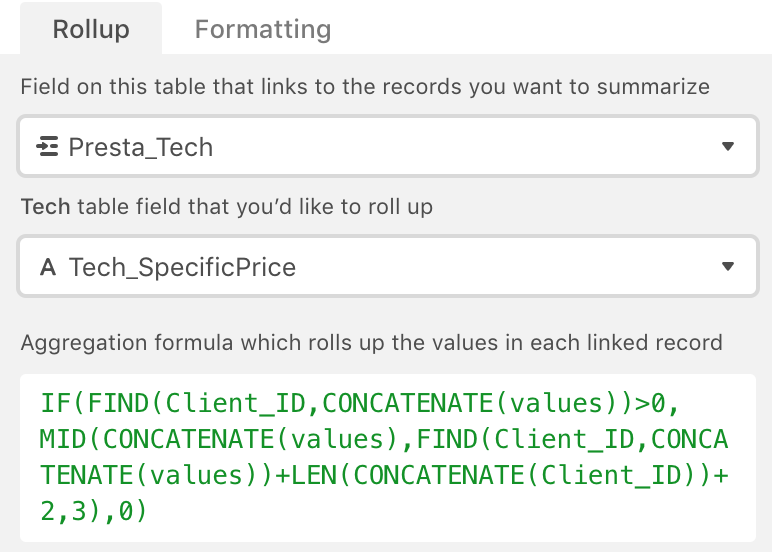Screen dimensions: 772x552
Task: Click the text-type 'A' icon beside Tech_SpecificPrice
Action: pyautogui.click(x=48, y=267)
